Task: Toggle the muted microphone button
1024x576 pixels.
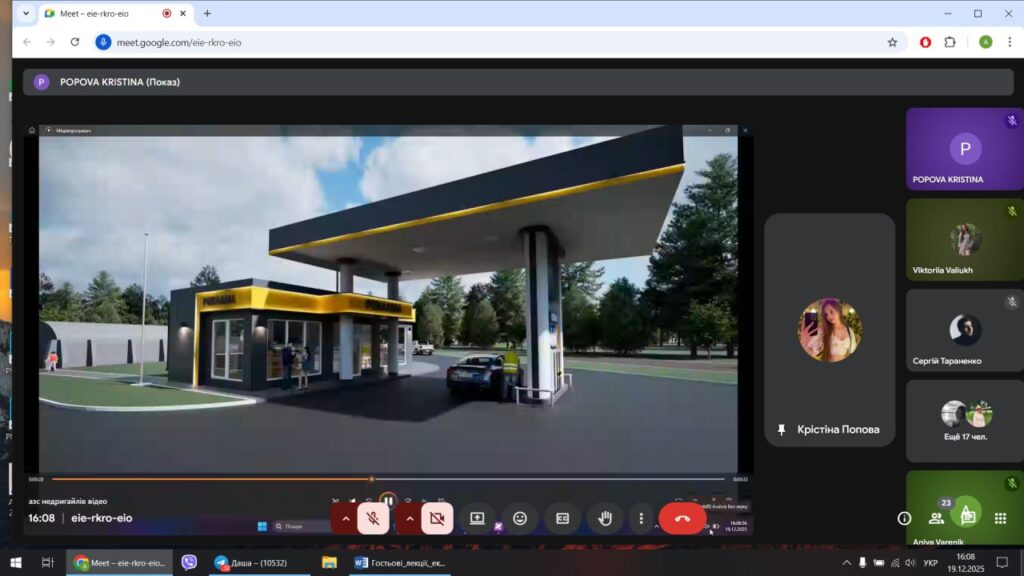Action: (x=373, y=518)
